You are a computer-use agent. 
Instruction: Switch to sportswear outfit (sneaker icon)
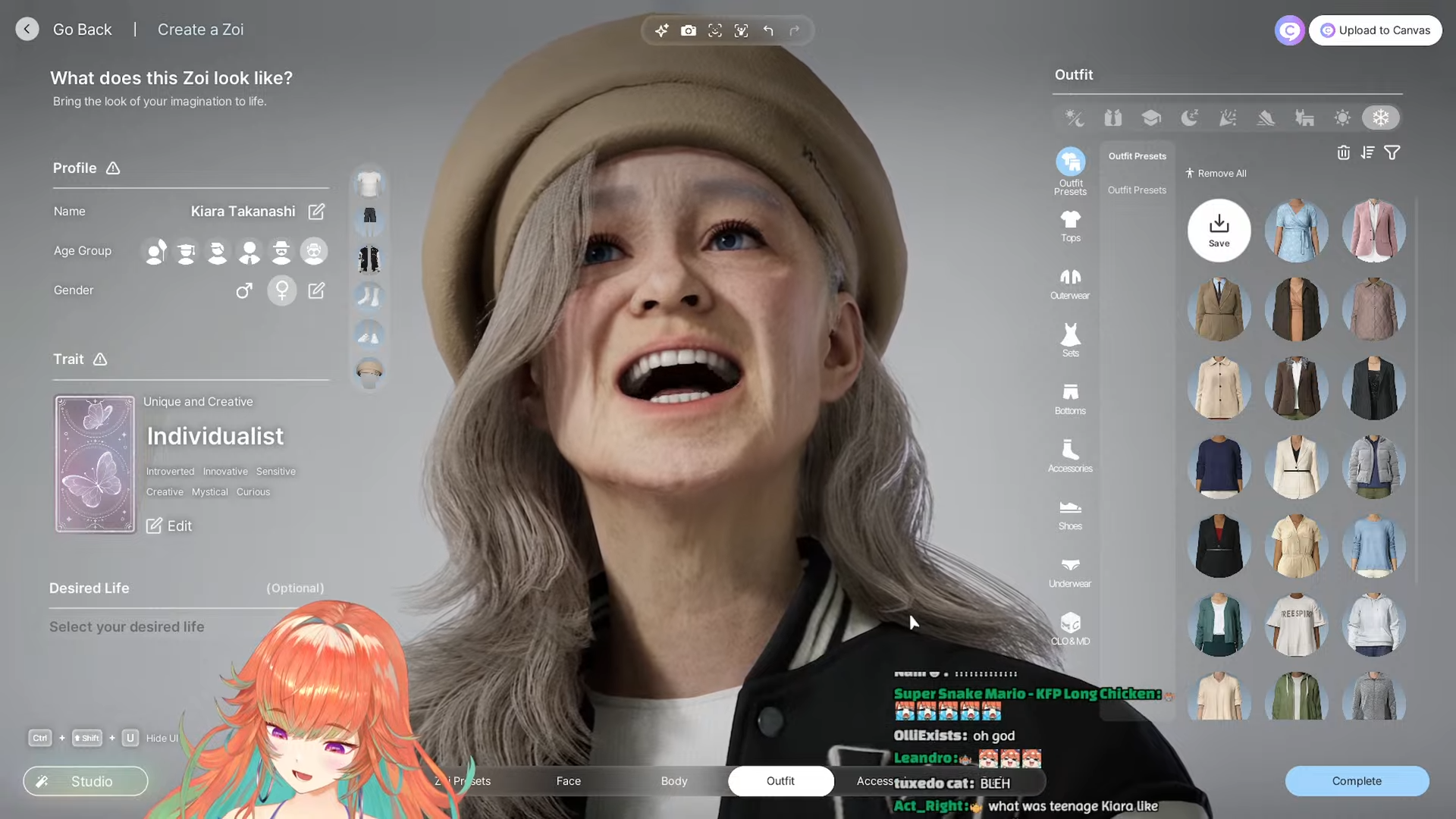click(x=1266, y=118)
